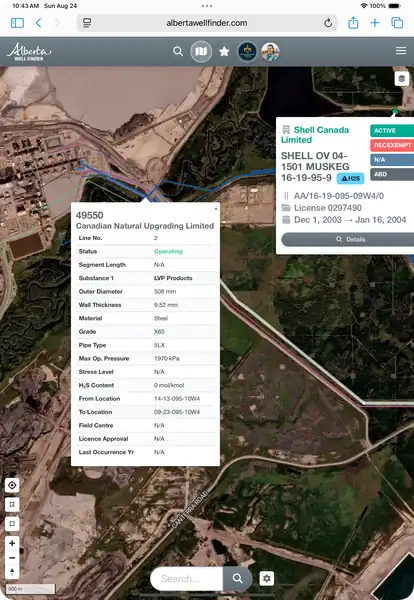
Task: Open the hamburger menu
Action: tap(401, 51)
